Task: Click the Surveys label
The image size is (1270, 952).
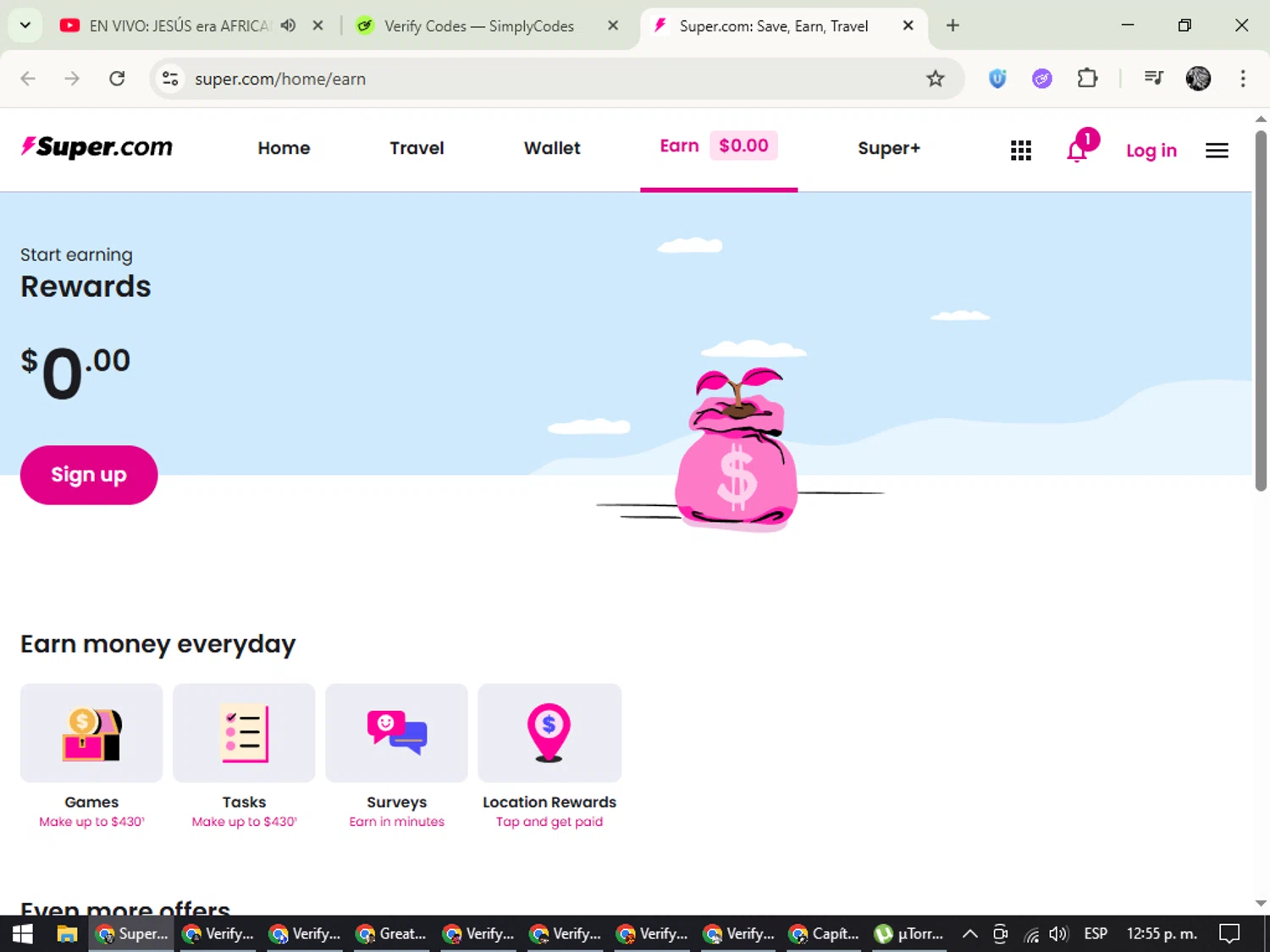Action: 396,802
